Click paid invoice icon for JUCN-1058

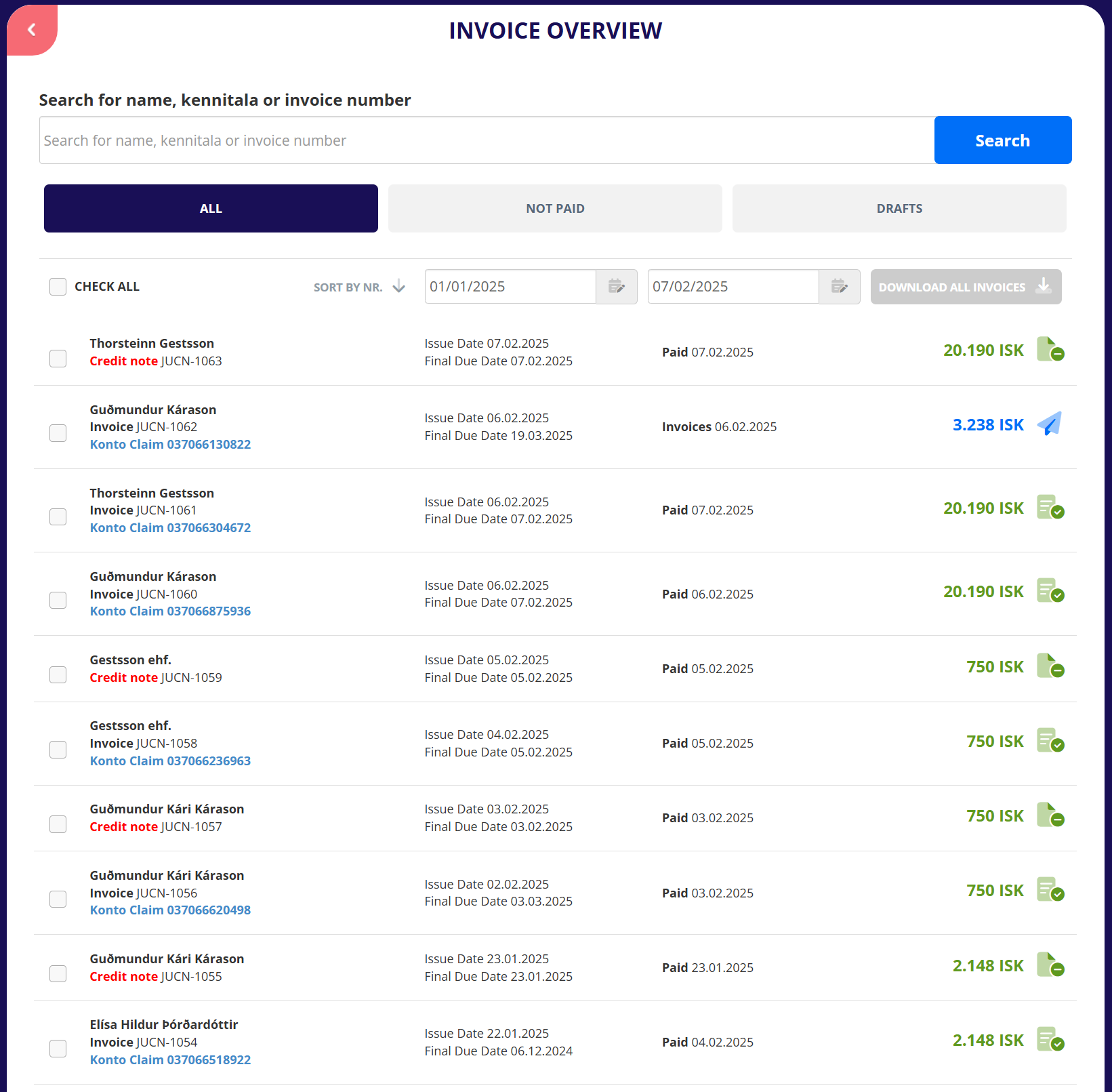1050,741
